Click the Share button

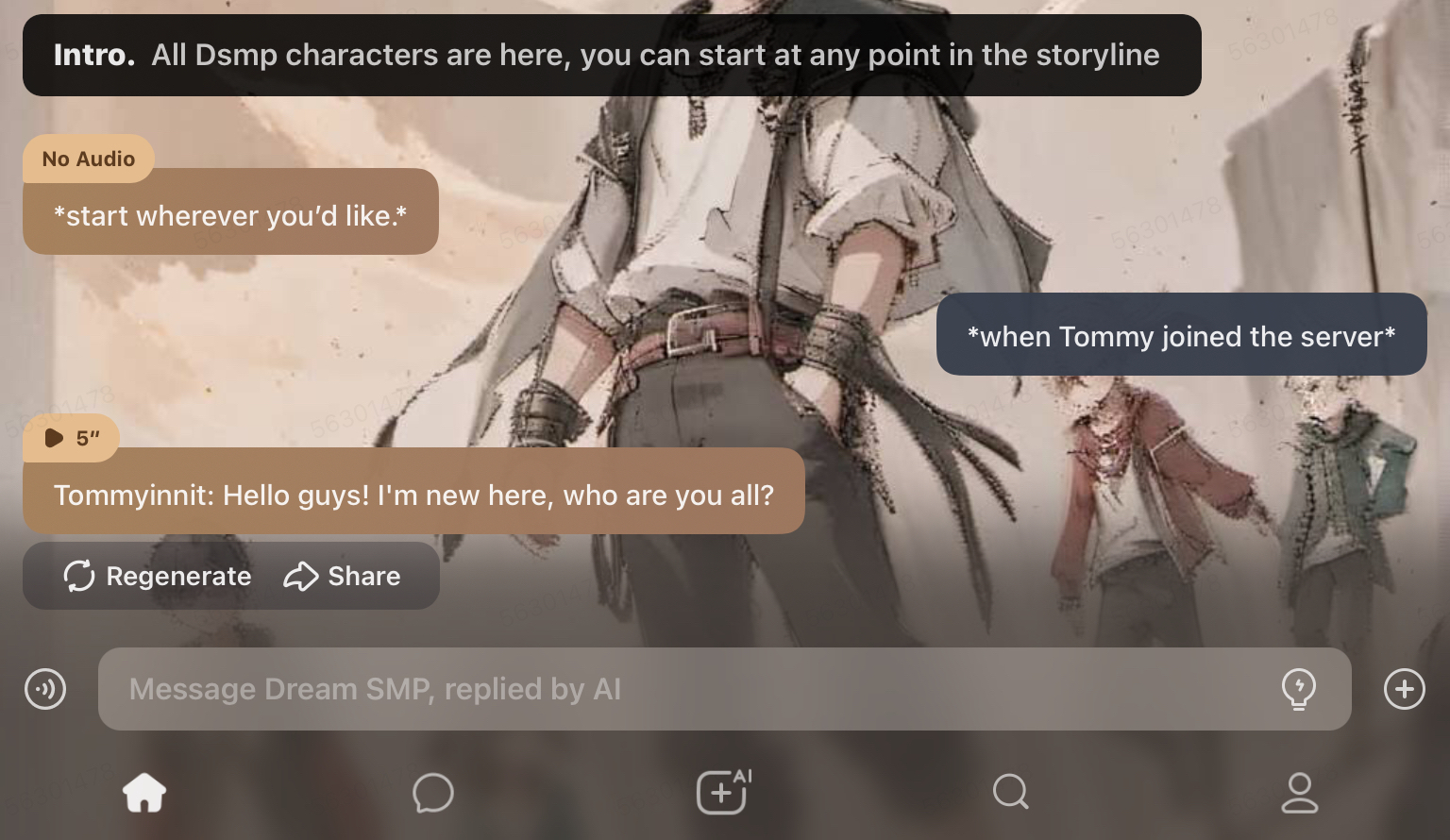342,576
